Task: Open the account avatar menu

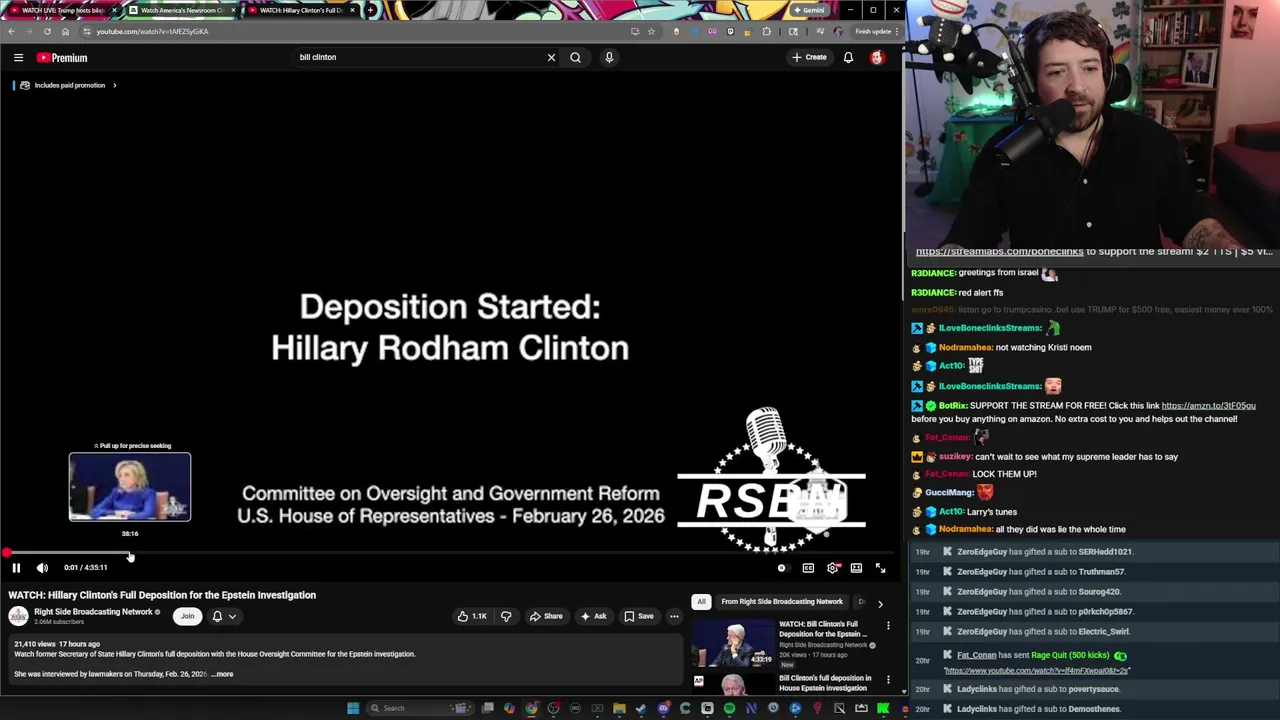Action: point(877,57)
